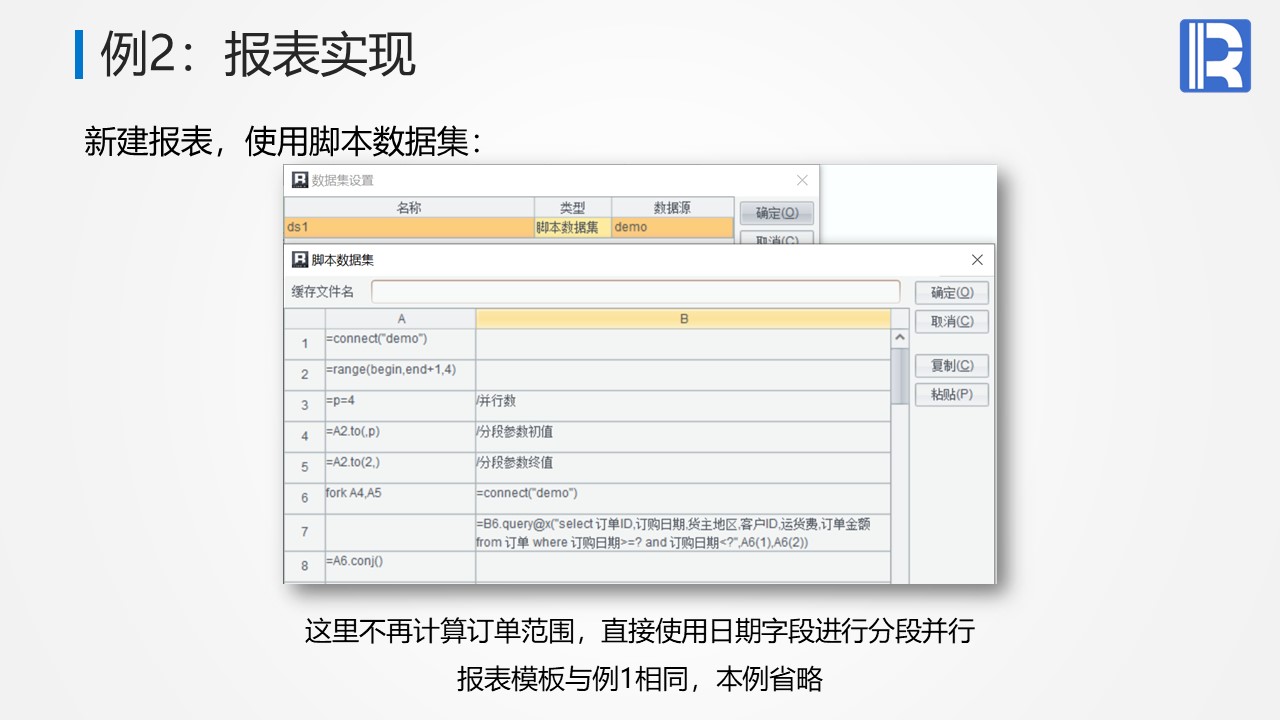Click the 缓存文件名 label
This screenshot has height=720, width=1280.
pyautogui.click(x=323, y=292)
